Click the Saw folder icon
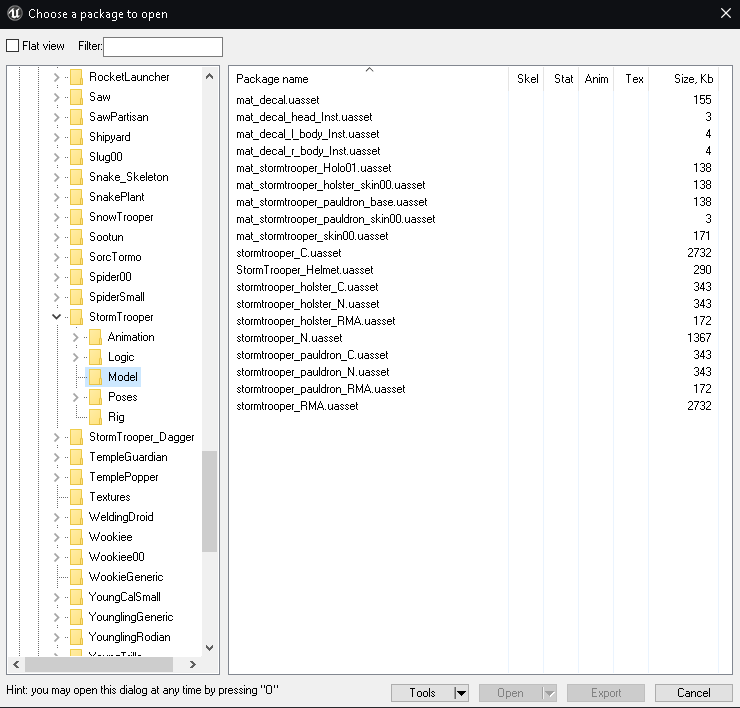Image resolution: width=740 pixels, height=708 pixels. pos(76,97)
